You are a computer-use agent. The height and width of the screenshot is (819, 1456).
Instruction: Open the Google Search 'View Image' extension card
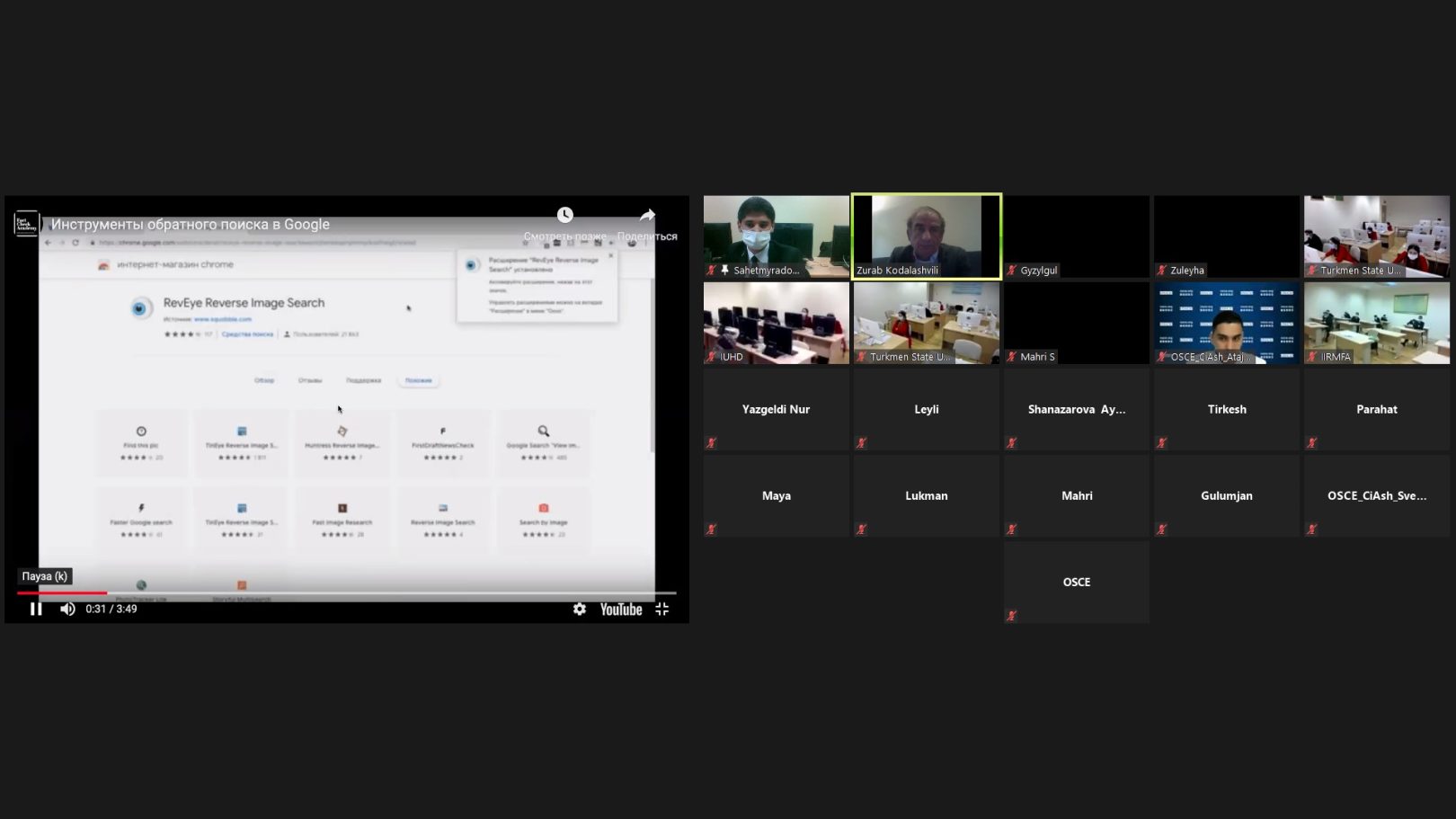(543, 444)
